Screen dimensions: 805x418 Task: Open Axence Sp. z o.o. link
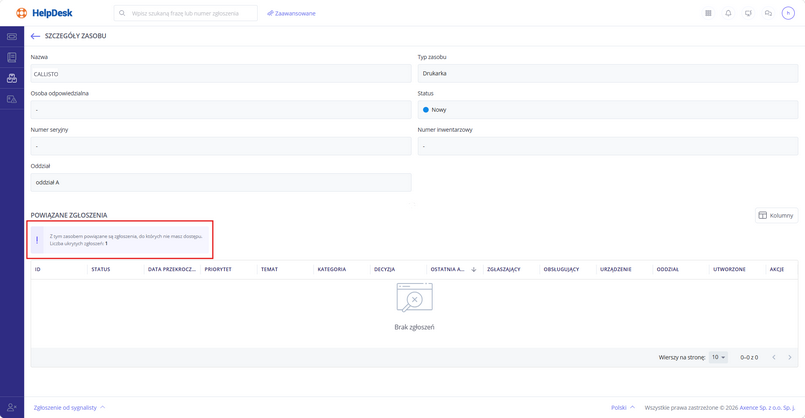pyautogui.click(x=767, y=408)
